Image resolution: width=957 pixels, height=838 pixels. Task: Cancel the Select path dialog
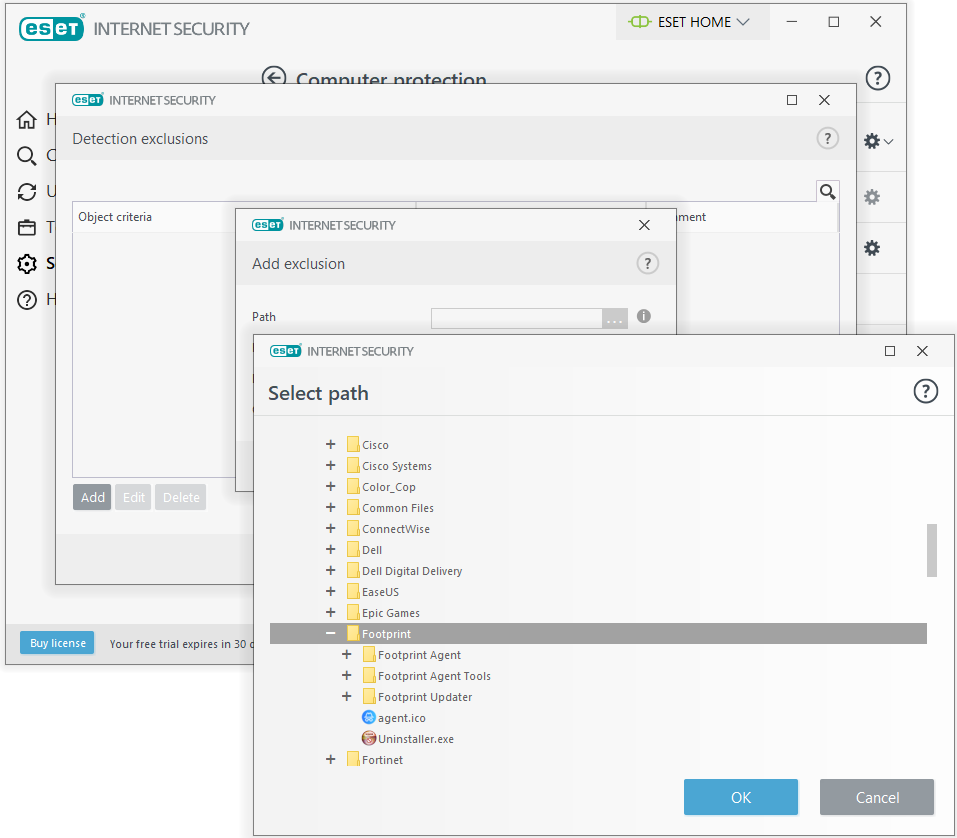point(876,797)
